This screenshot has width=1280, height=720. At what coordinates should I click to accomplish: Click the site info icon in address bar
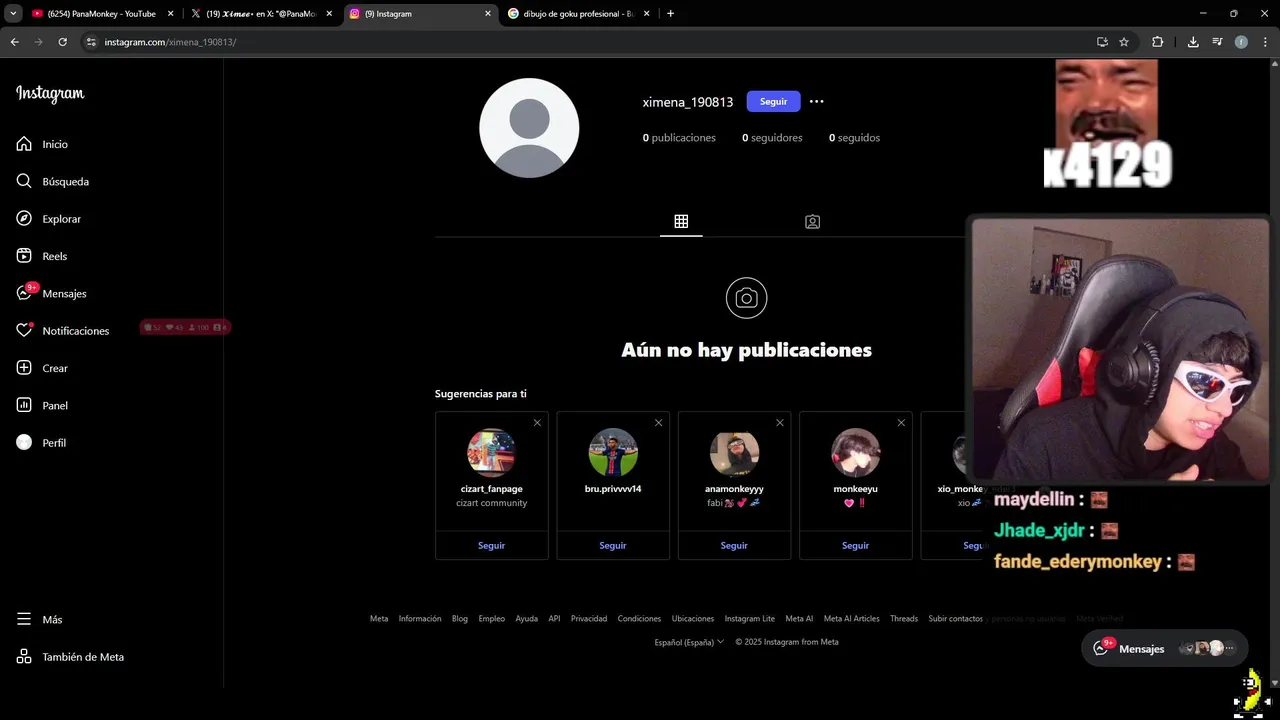(91, 42)
